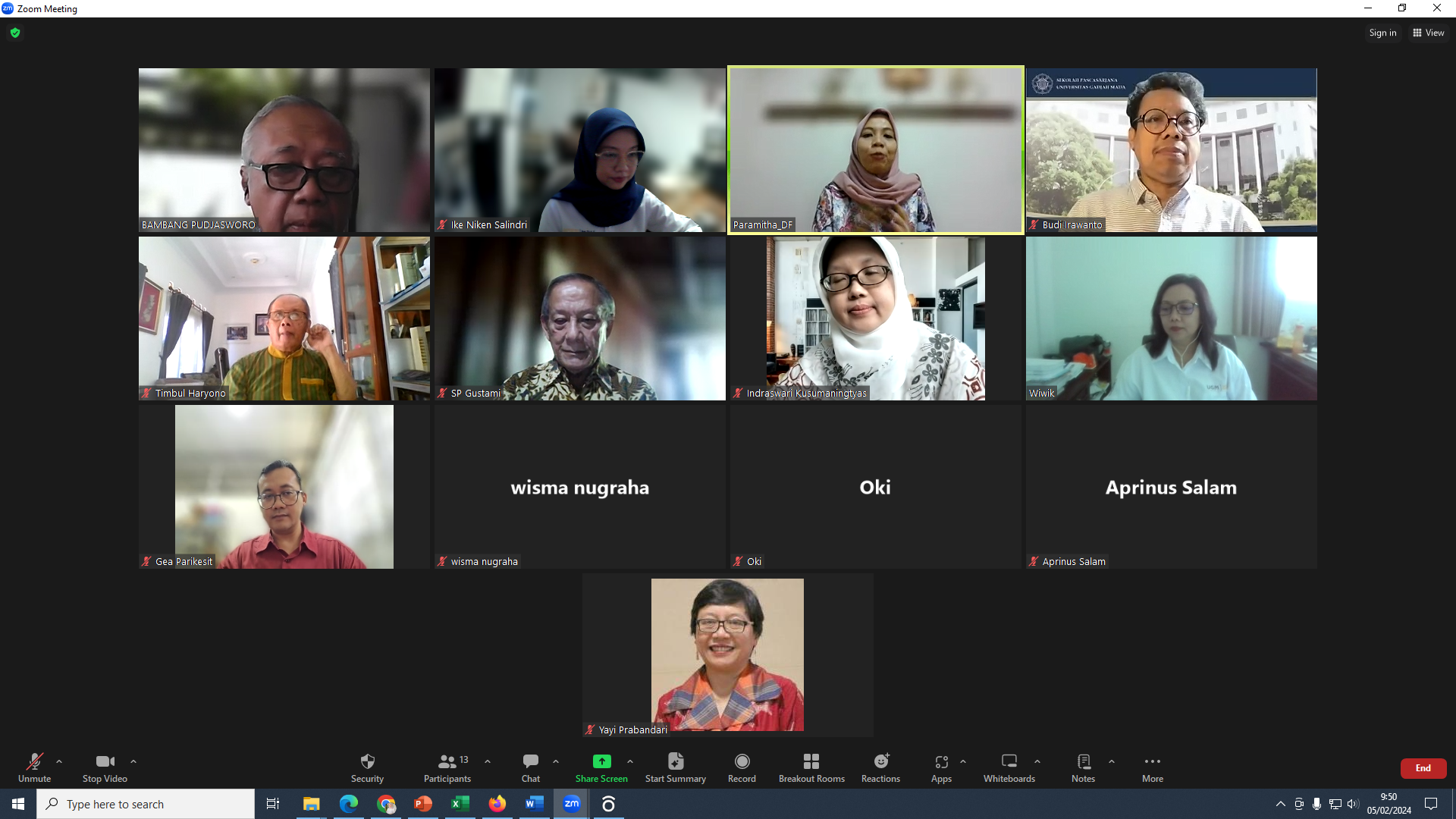
Task: Open the Reactions panel
Action: click(x=880, y=767)
